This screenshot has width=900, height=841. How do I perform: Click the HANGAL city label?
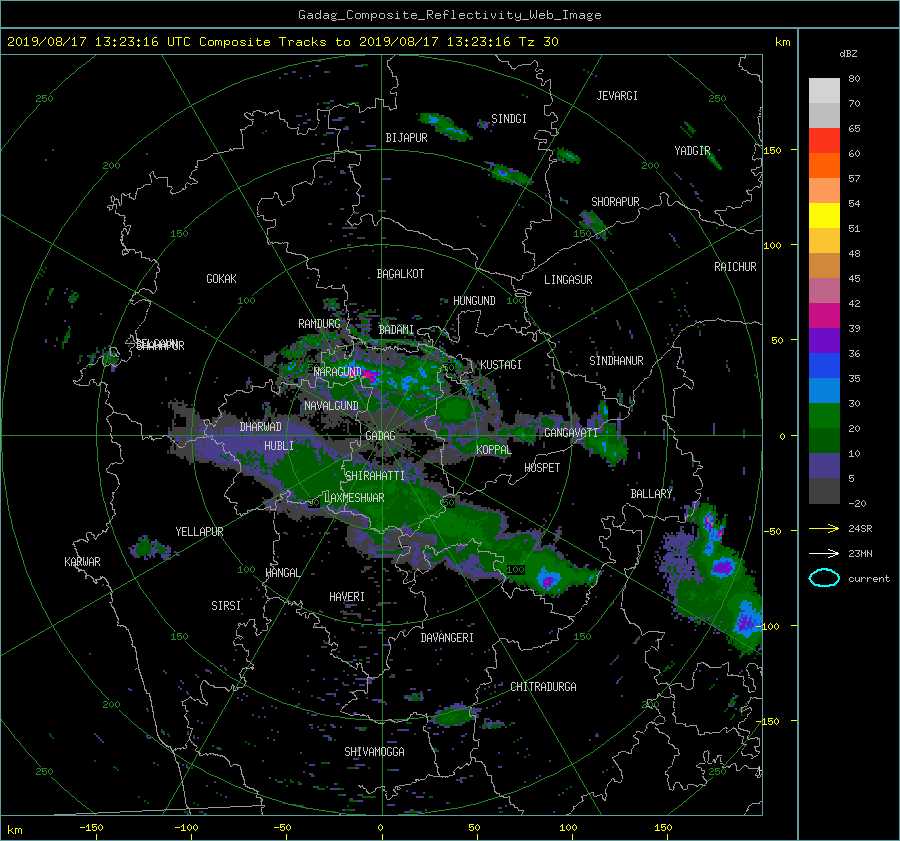282,573
